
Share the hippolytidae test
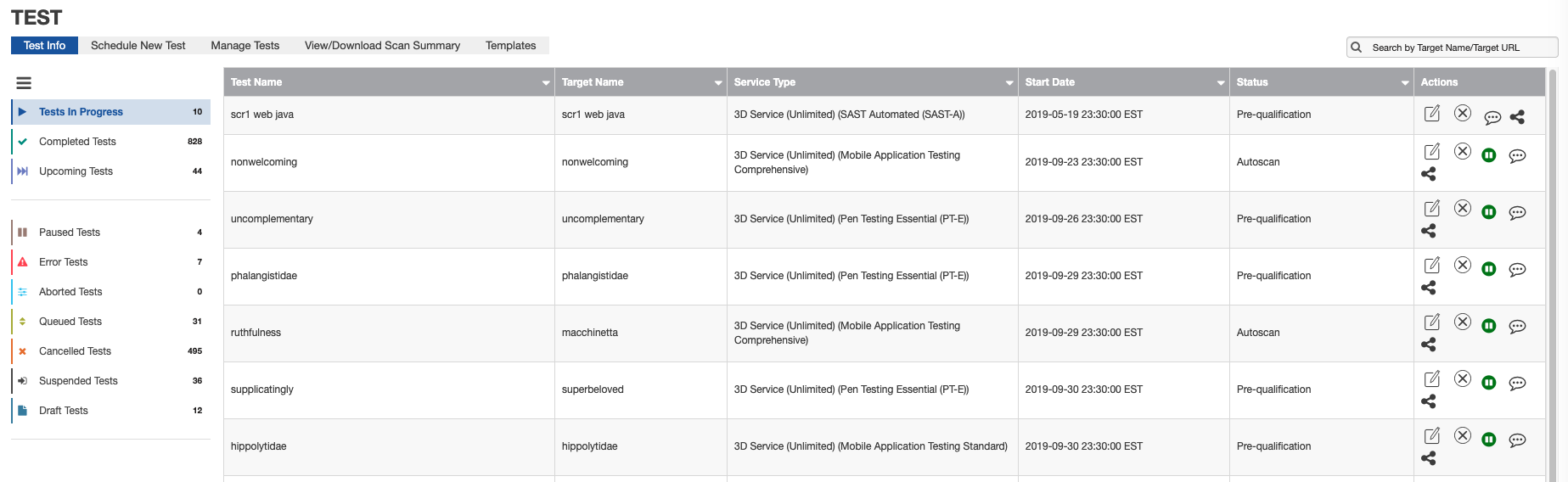point(1429,458)
